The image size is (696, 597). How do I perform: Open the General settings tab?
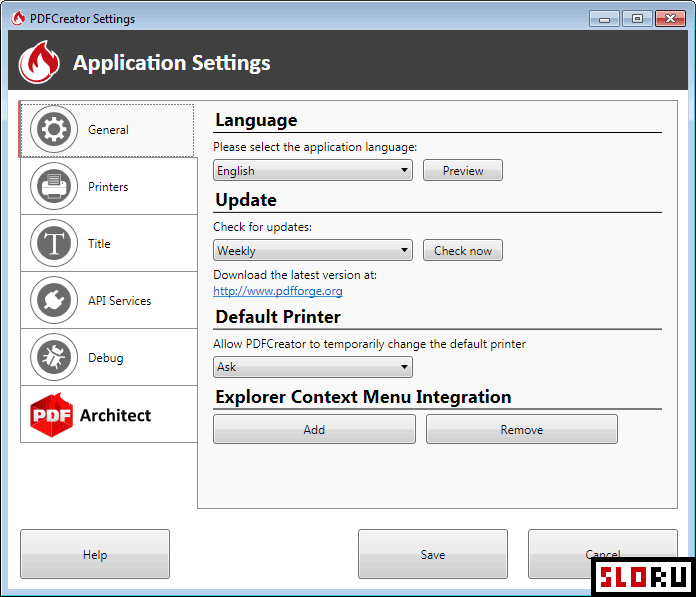coord(107,130)
